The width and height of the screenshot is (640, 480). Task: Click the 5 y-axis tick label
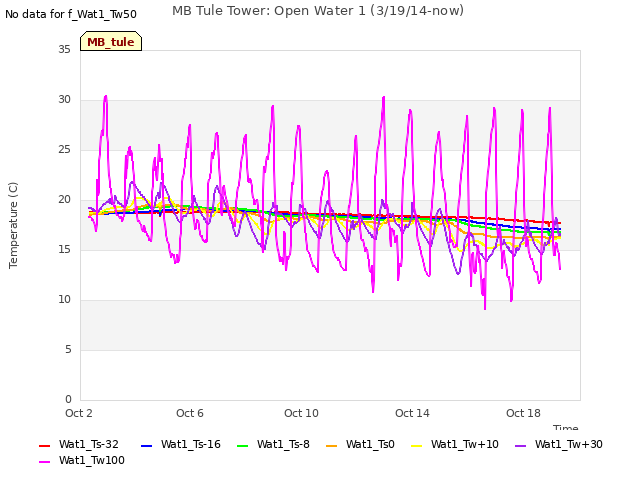[68, 350]
